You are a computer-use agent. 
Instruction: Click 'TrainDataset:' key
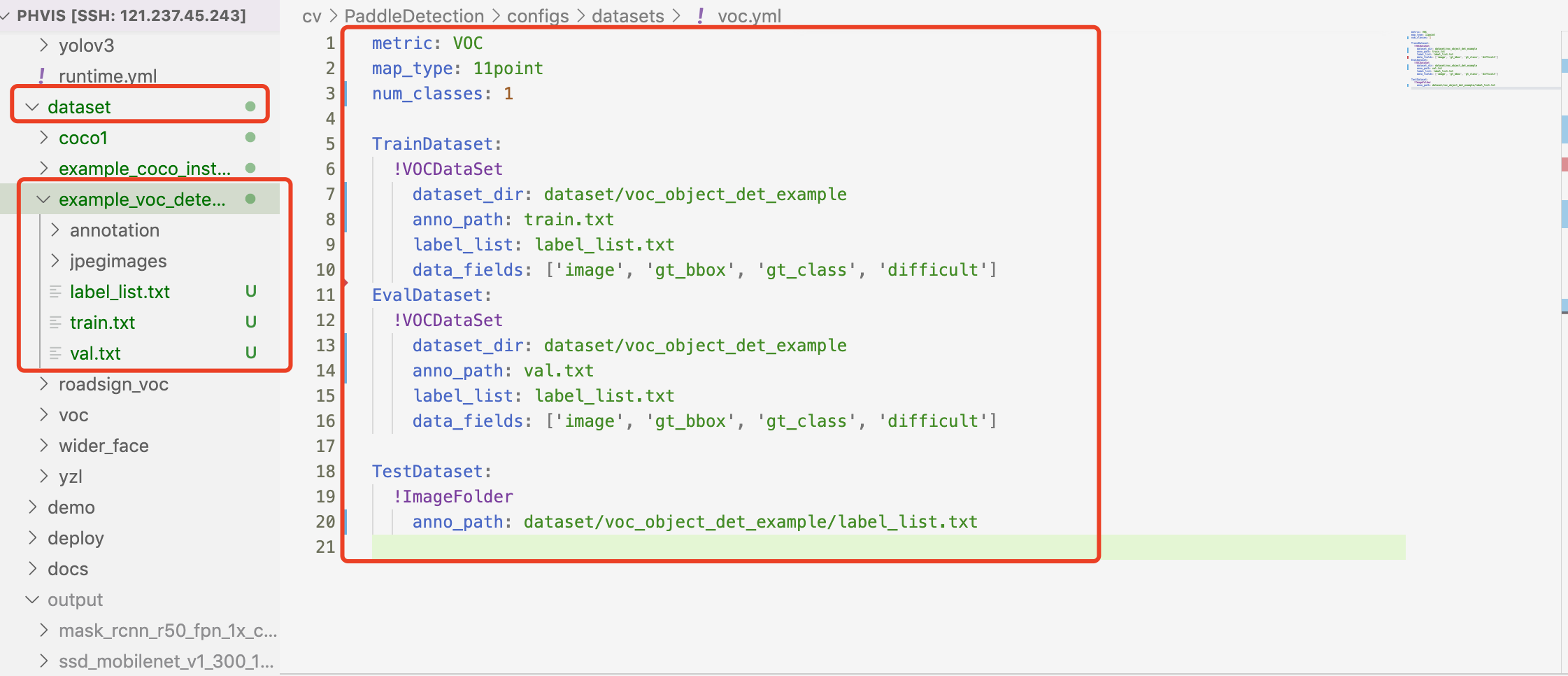coord(436,144)
